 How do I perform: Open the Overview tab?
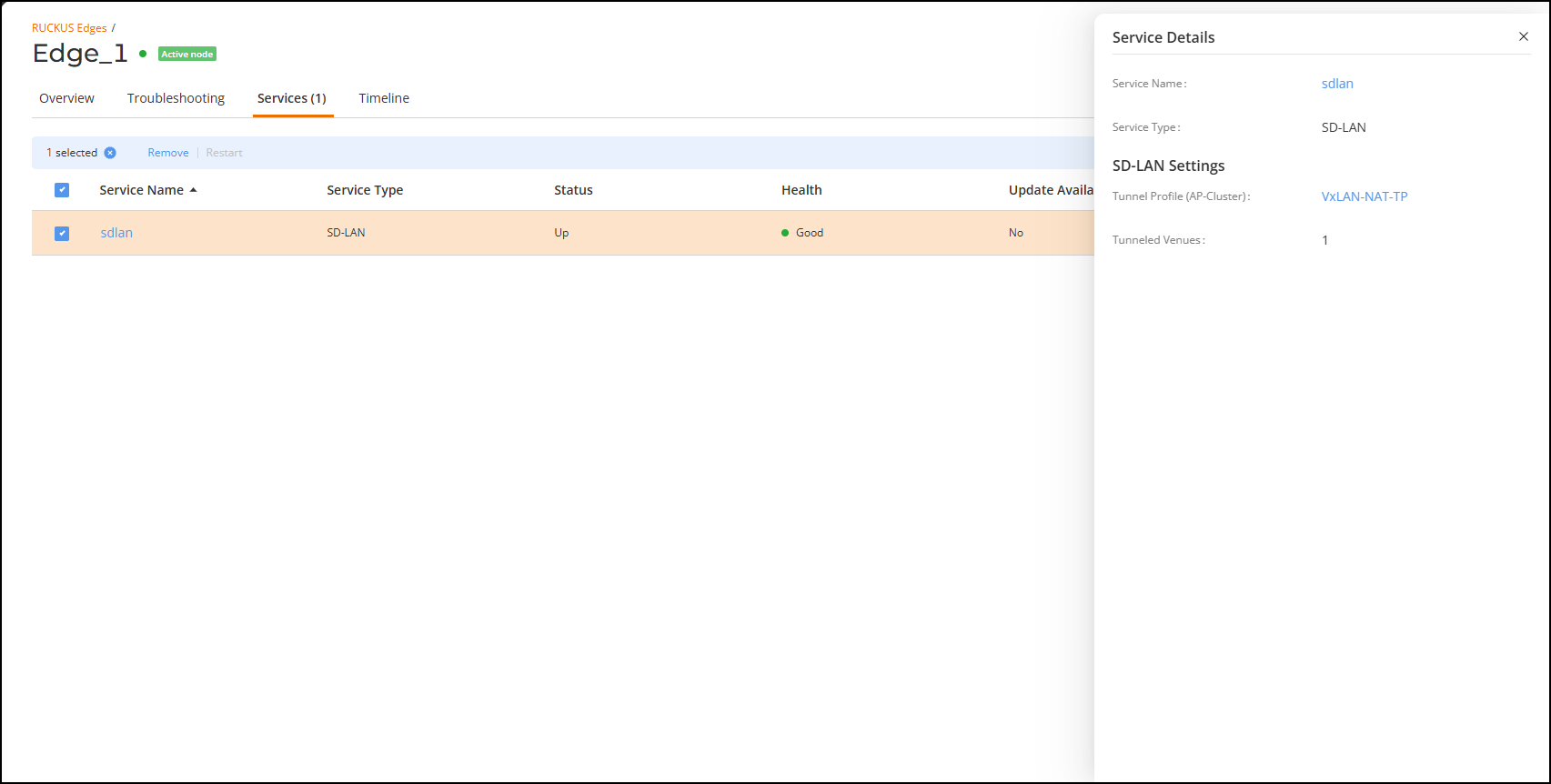pos(66,98)
